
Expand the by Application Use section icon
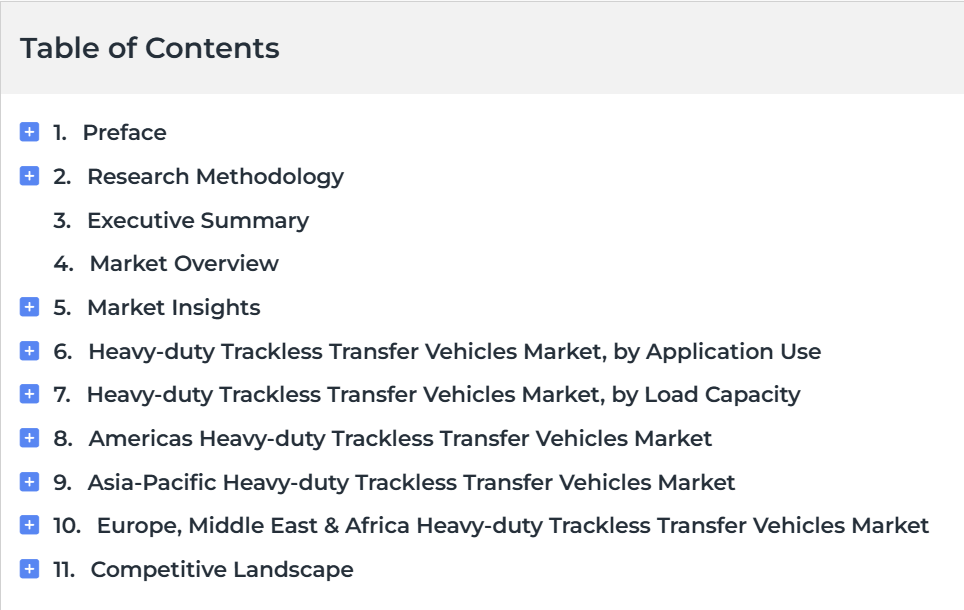pos(30,351)
